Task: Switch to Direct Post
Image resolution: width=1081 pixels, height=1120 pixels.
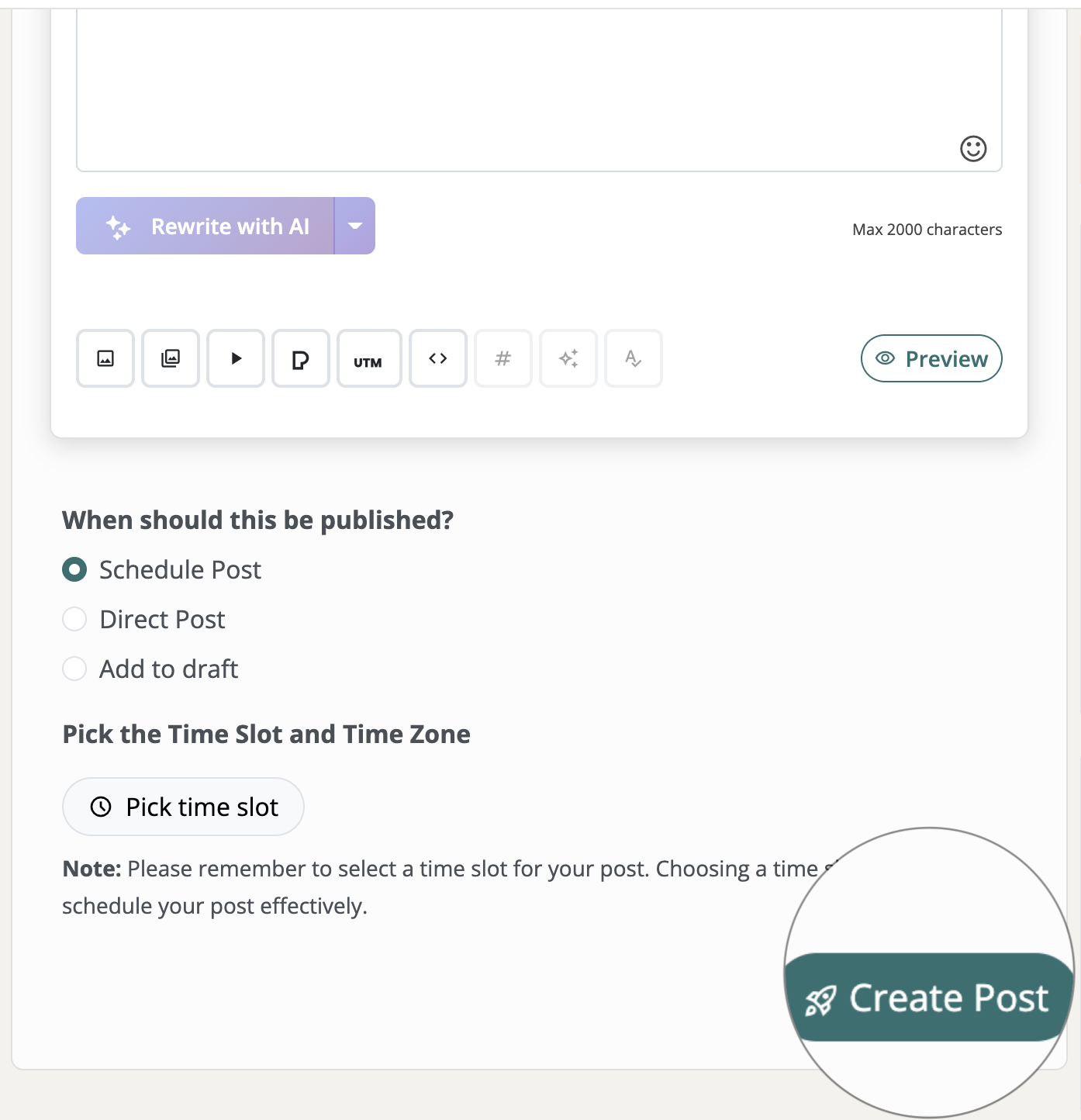Action: [74, 619]
